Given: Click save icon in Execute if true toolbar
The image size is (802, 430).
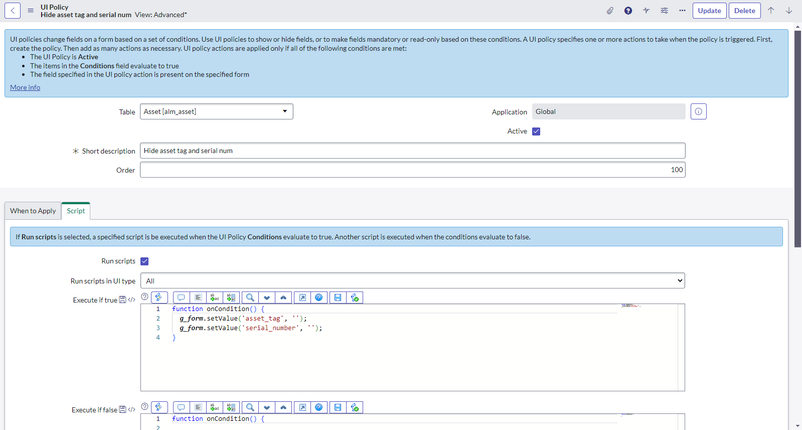Looking at the screenshot, I should (x=338, y=297).
